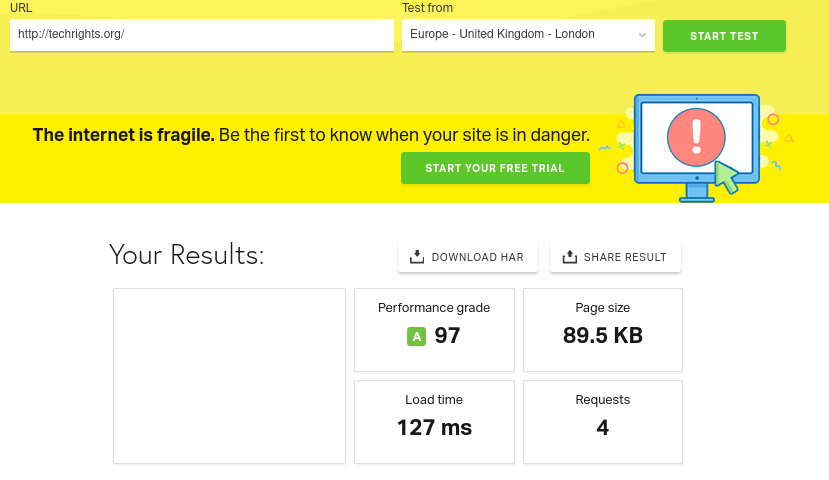Viewport: 829px width, 480px height.
Task: Click the chevron arrow in location dropdown
Action: pos(642,35)
